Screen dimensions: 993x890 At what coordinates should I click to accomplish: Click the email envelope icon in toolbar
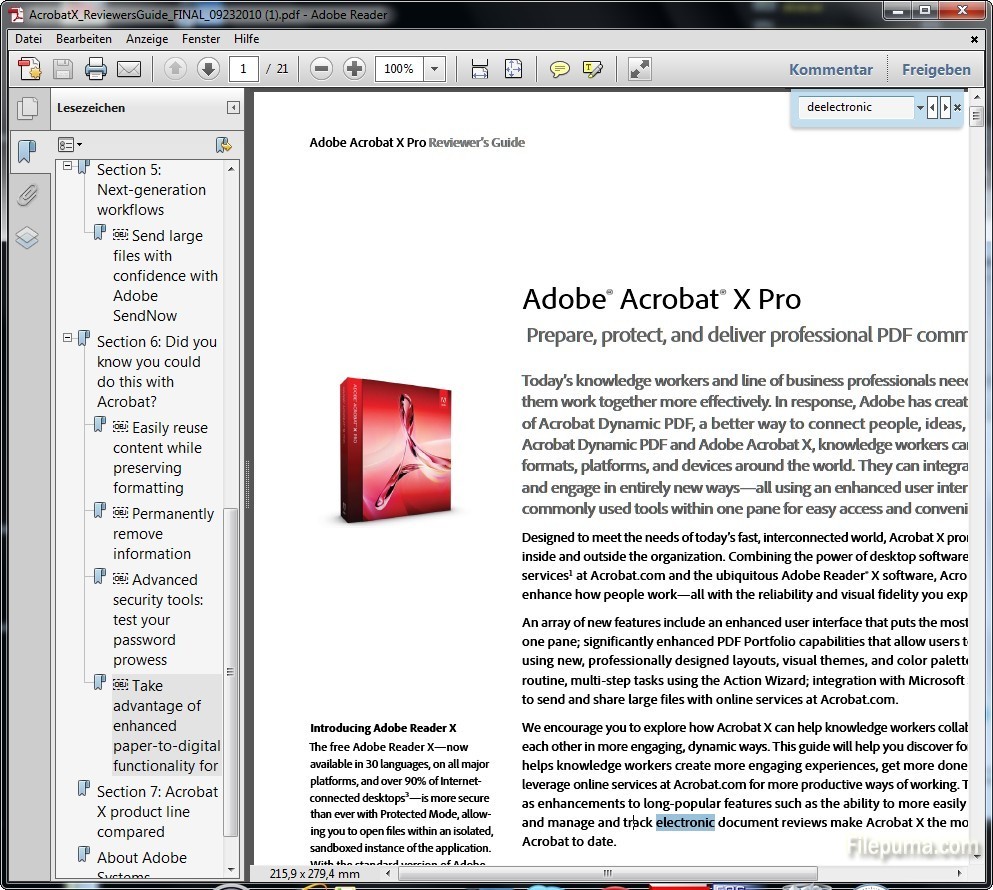coord(129,69)
